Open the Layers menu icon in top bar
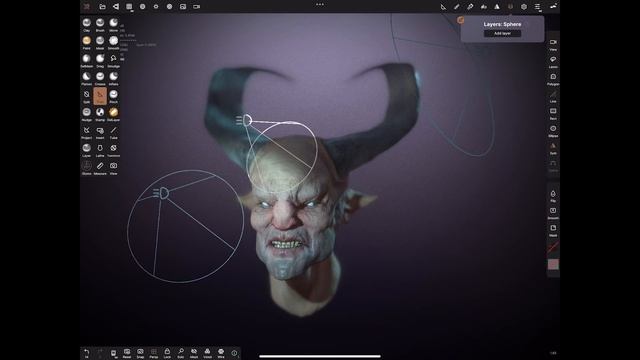The height and width of the screenshot is (360, 640). click(510, 7)
